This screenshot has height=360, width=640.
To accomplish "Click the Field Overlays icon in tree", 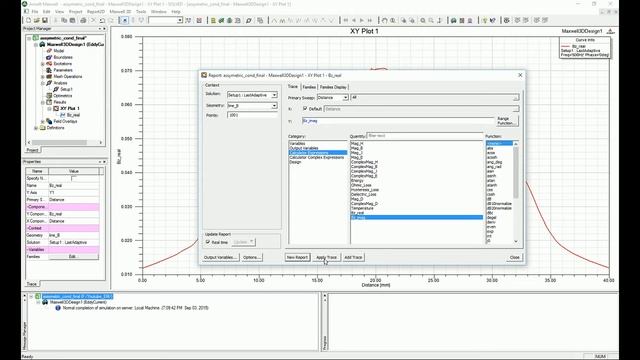I will point(49,121).
